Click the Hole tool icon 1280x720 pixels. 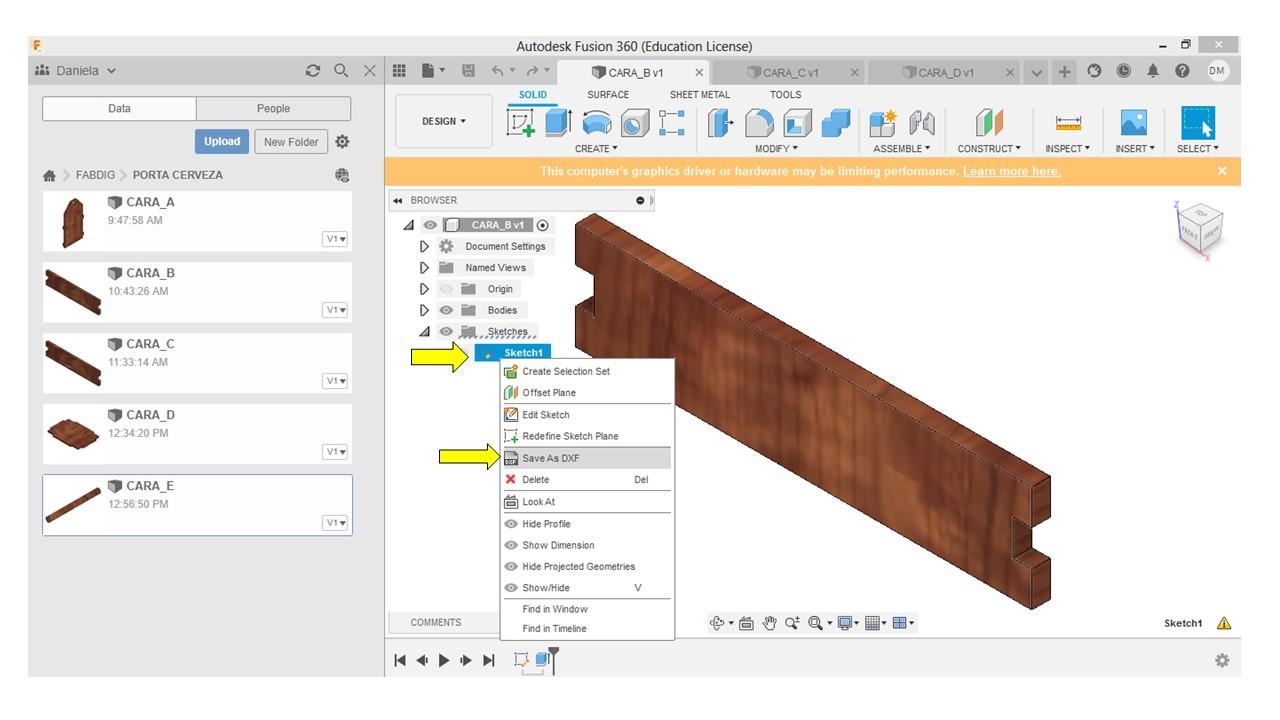click(634, 123)
